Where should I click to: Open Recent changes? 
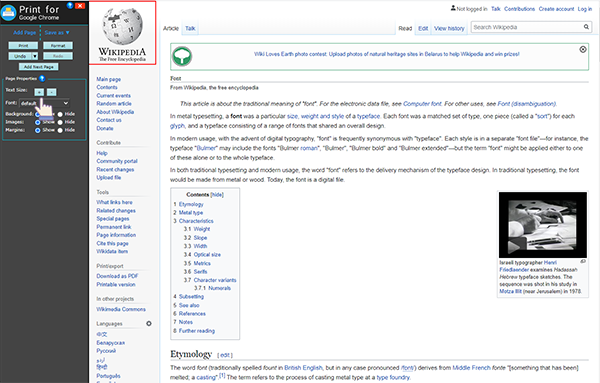click(115, 169)
